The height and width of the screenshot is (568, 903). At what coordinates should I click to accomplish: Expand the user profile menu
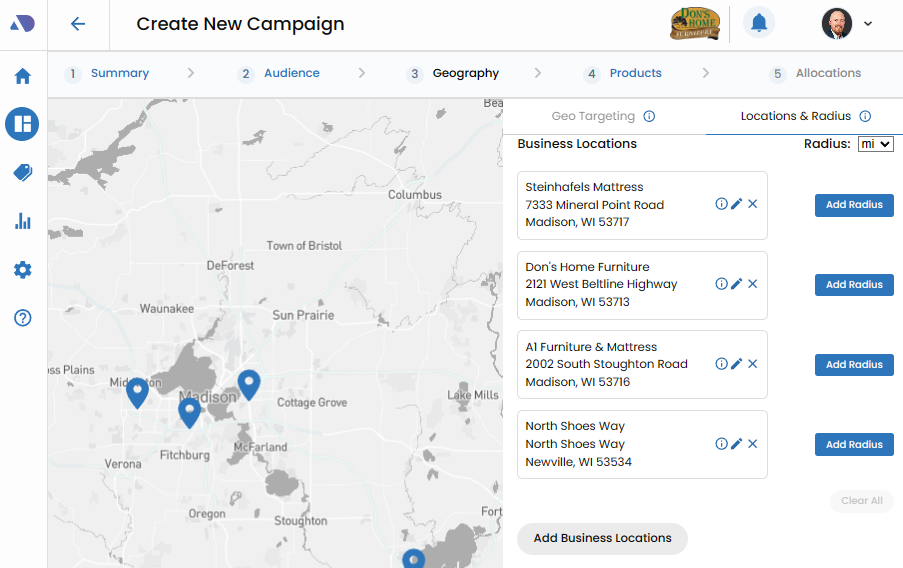867,24
